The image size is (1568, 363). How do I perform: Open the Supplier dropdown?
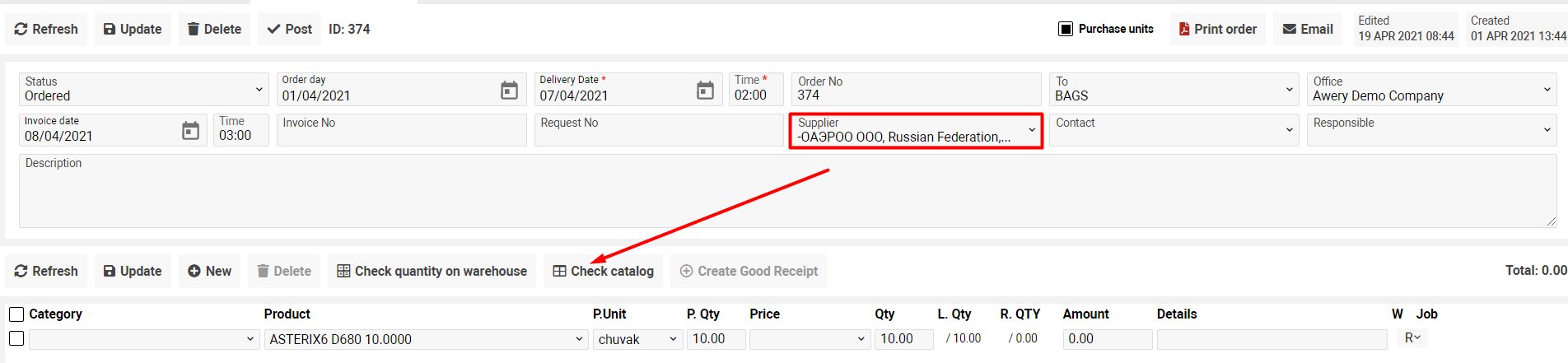click(1031, 130)
